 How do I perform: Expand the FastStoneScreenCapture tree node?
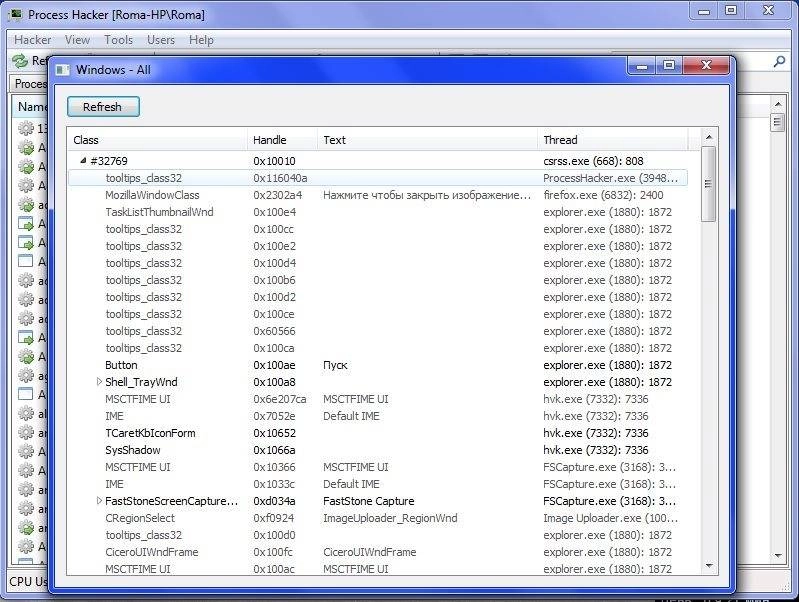[x=99, y=501]
